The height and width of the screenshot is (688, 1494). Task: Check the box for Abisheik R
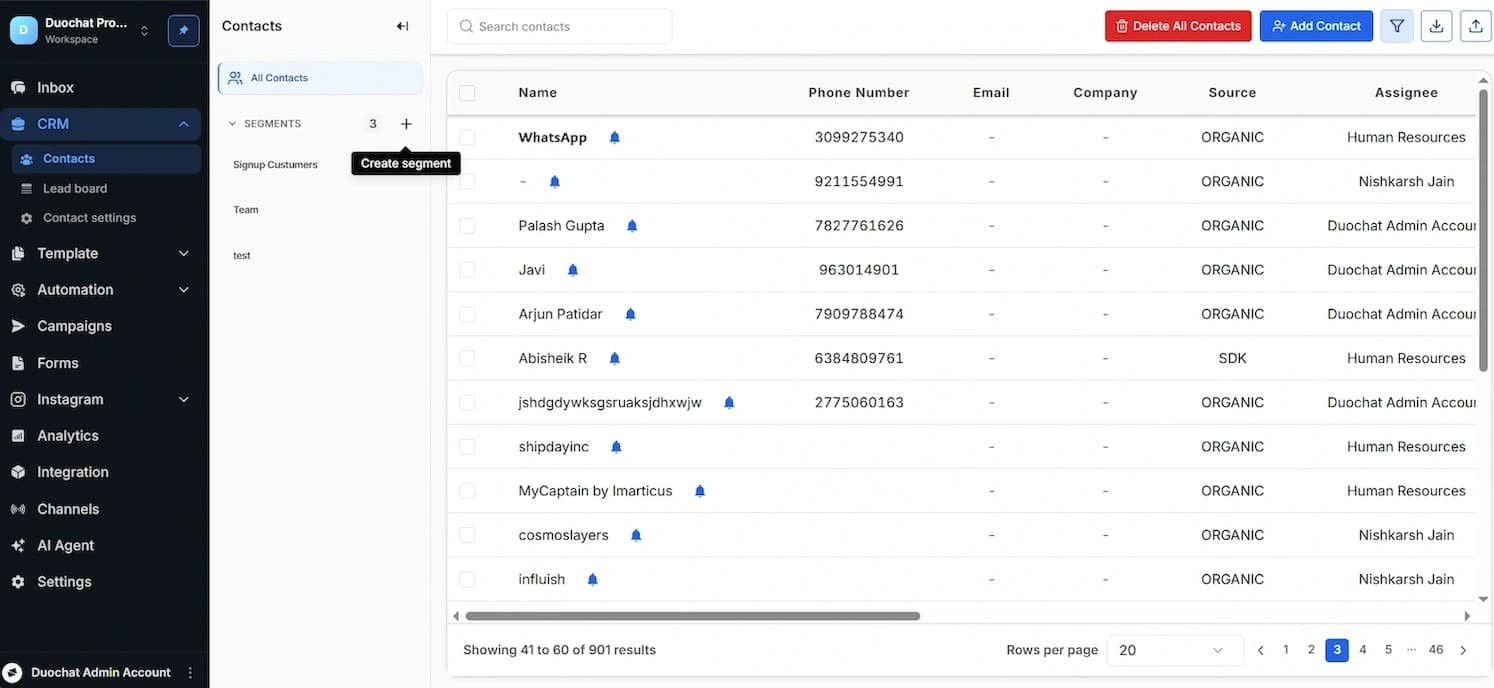[467, 358]
